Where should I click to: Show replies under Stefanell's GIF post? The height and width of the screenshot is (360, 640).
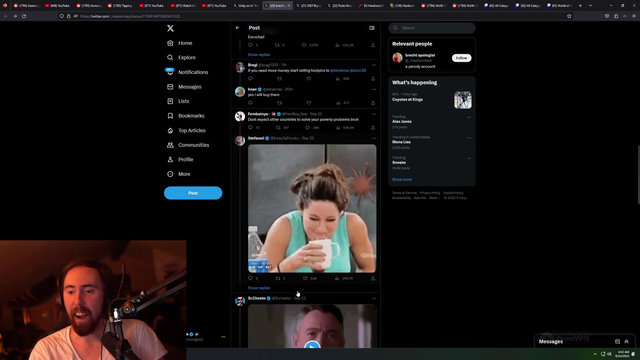pyautogui.click(x=259, y=288)
